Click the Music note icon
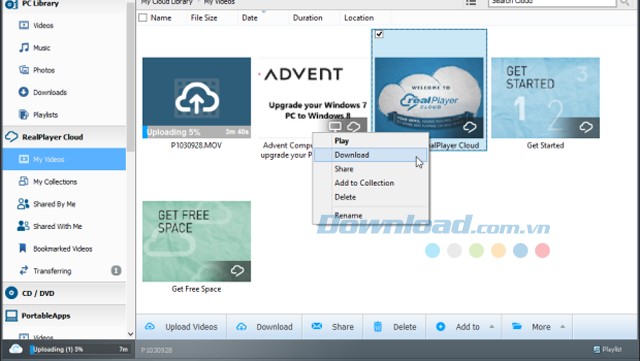This screenshot has width=640, height=361. pyautogui.click(x=24, y=47)
